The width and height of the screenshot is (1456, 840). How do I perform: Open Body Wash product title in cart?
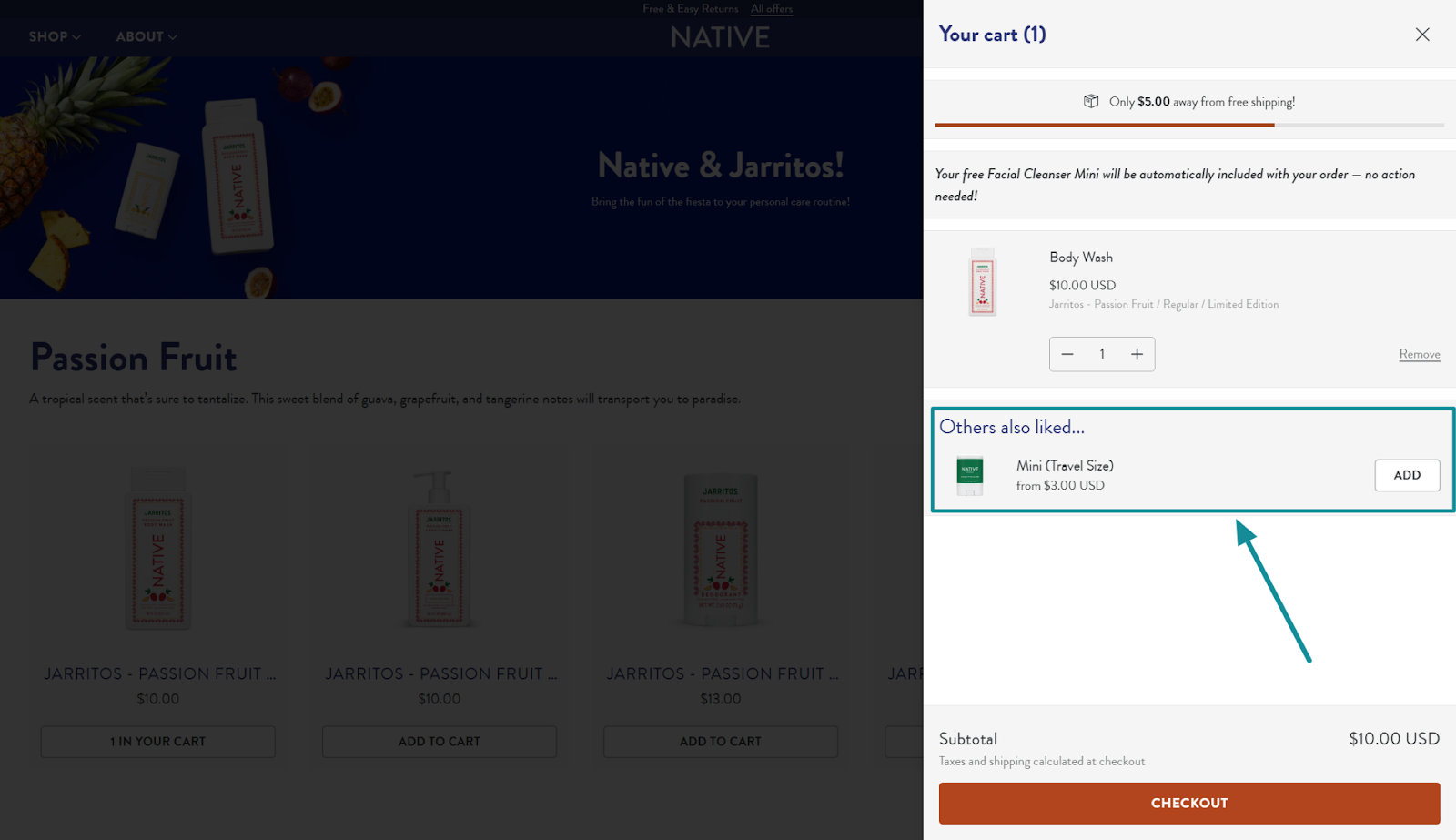click(1081, 258)
